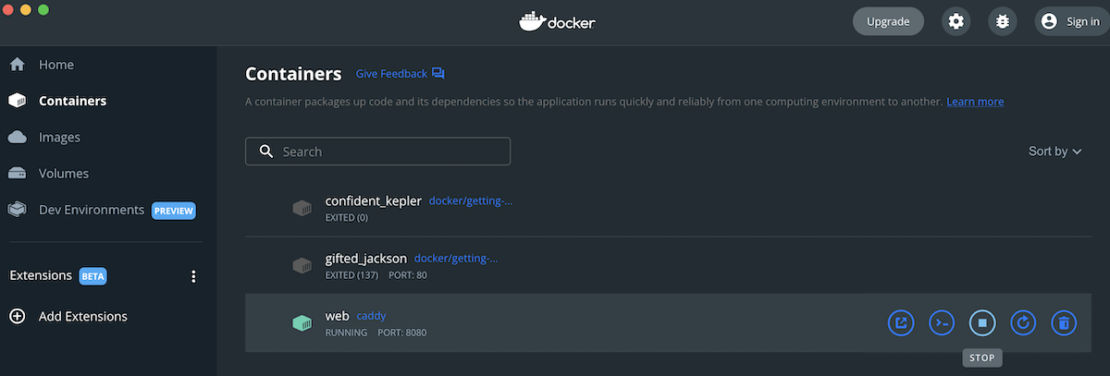Click the gifted_jackson container icon
The height and width of the screenshot is (376, 1110).
pos(302,266)
